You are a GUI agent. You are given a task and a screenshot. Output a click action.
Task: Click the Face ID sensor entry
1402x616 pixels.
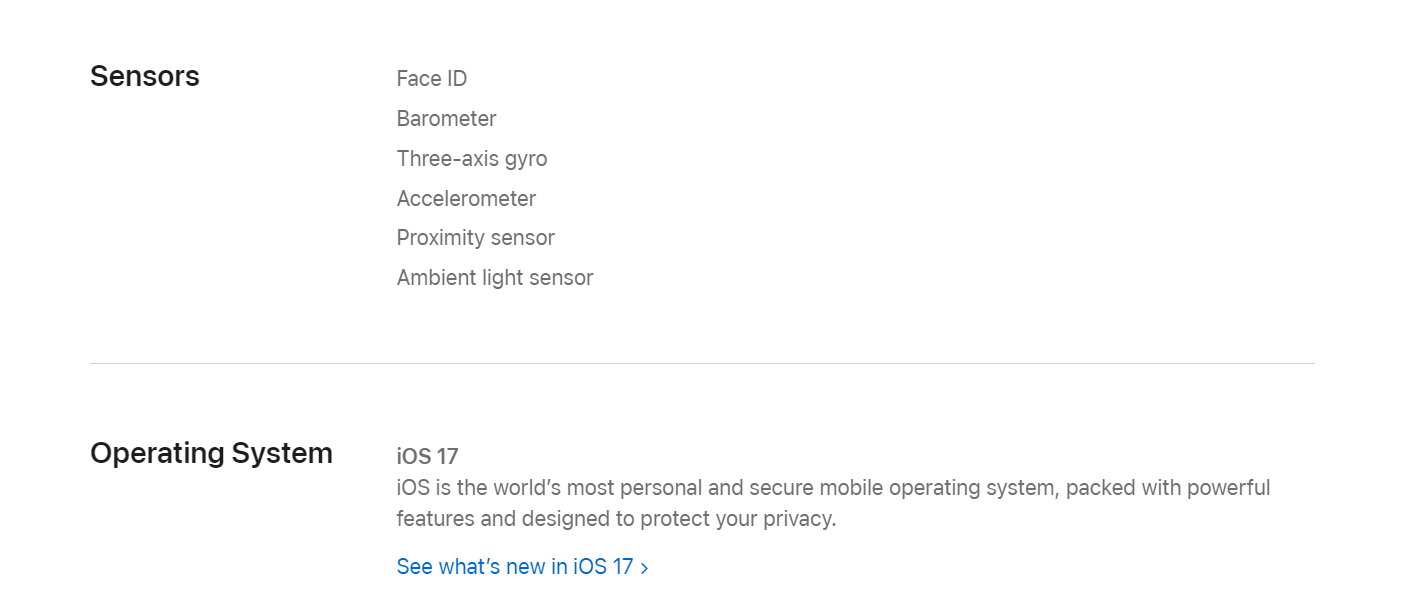coord(432,79)
